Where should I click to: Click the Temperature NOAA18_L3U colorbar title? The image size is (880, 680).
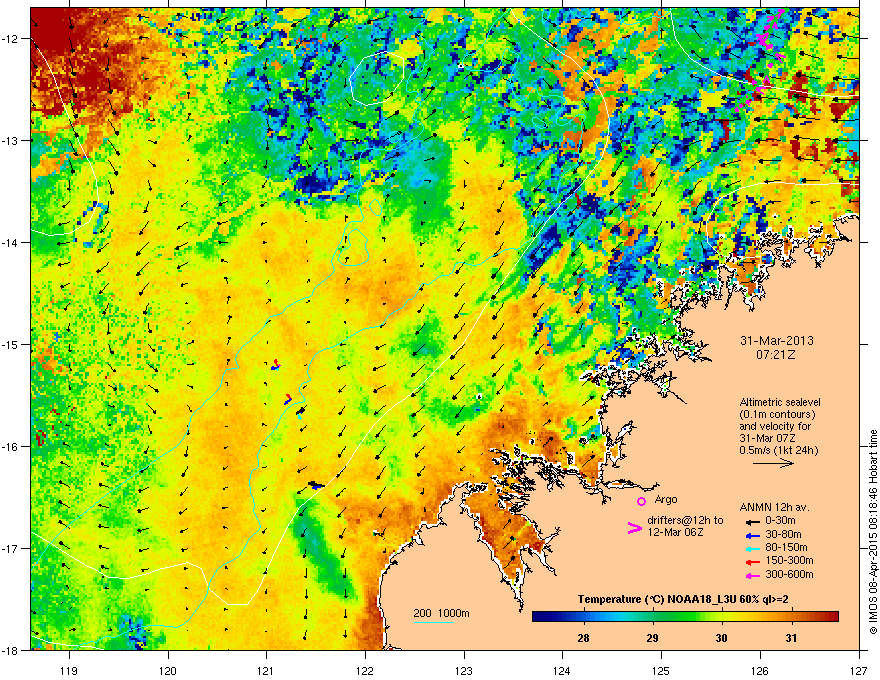(x=683, y=599)
